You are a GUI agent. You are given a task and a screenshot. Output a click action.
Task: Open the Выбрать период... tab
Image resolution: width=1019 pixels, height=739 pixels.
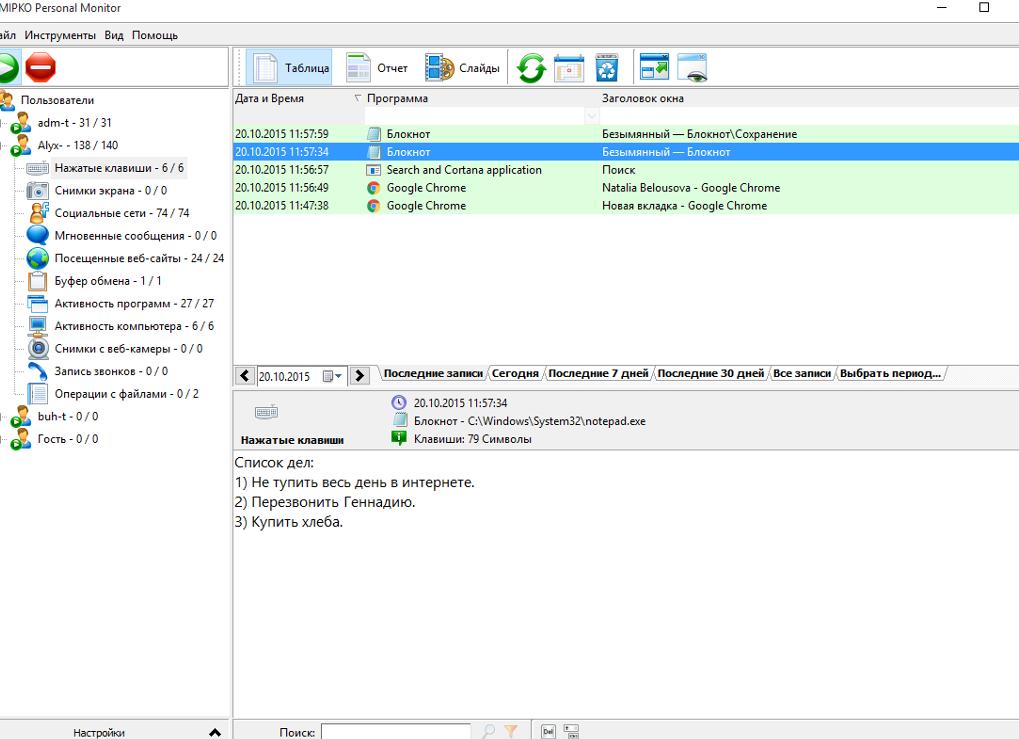click(x=890, y=374)
